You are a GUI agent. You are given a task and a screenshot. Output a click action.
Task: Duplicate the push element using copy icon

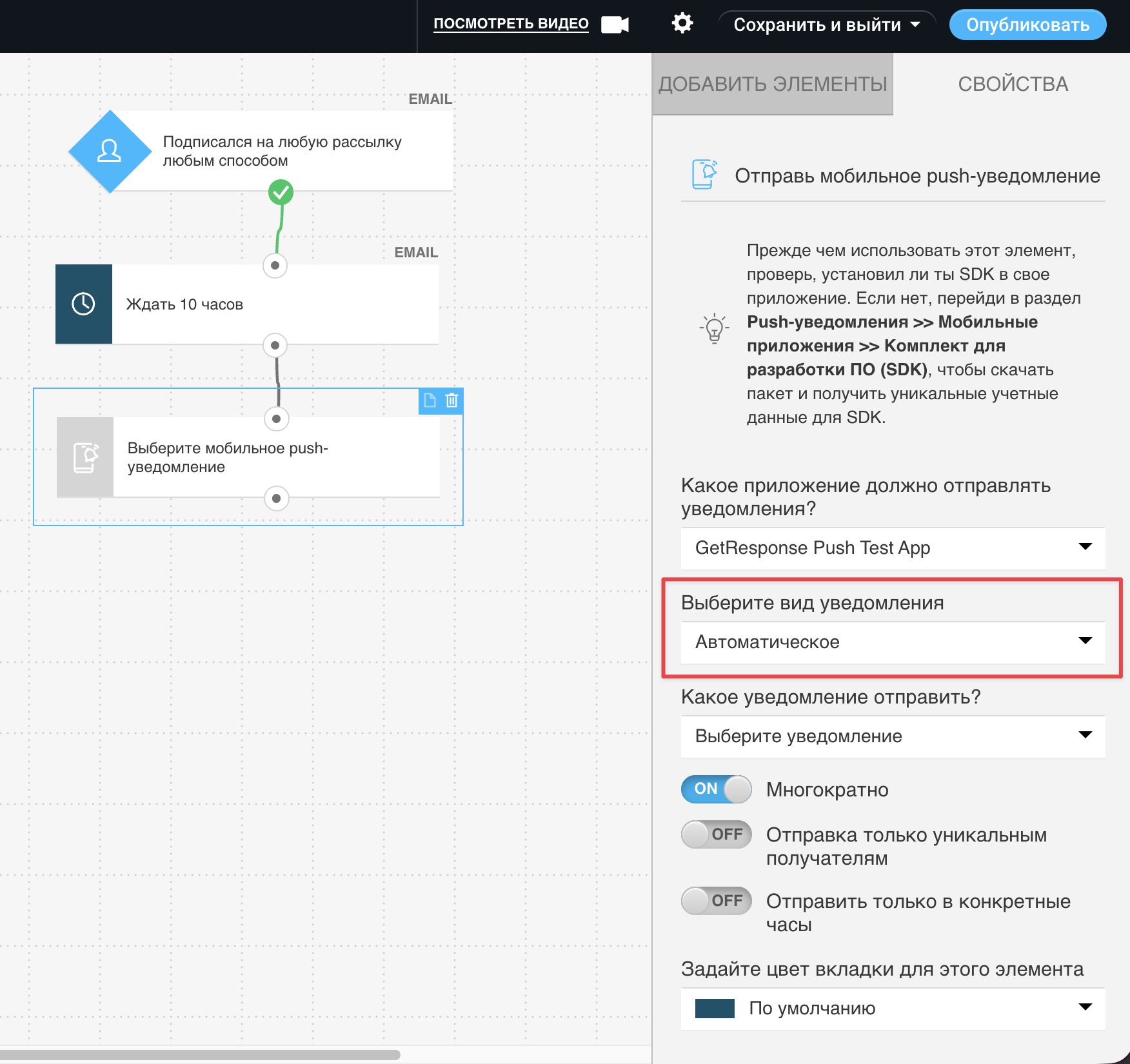pyautogui.click(x=430, y=400)
